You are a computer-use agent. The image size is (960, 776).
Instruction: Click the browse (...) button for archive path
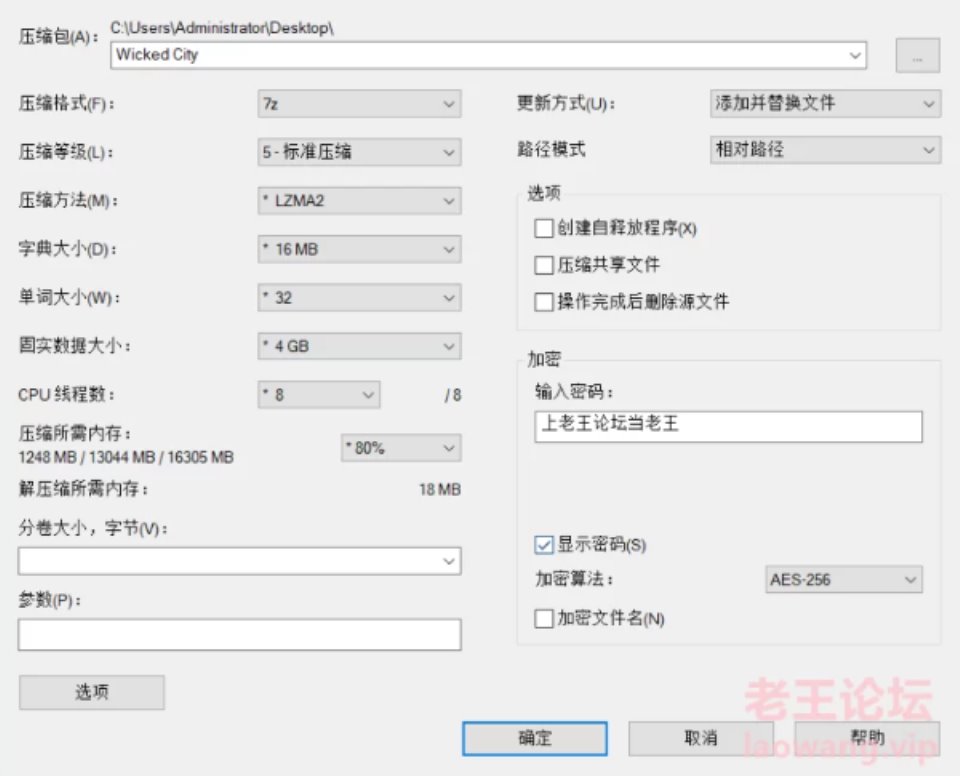pos(917,56)
